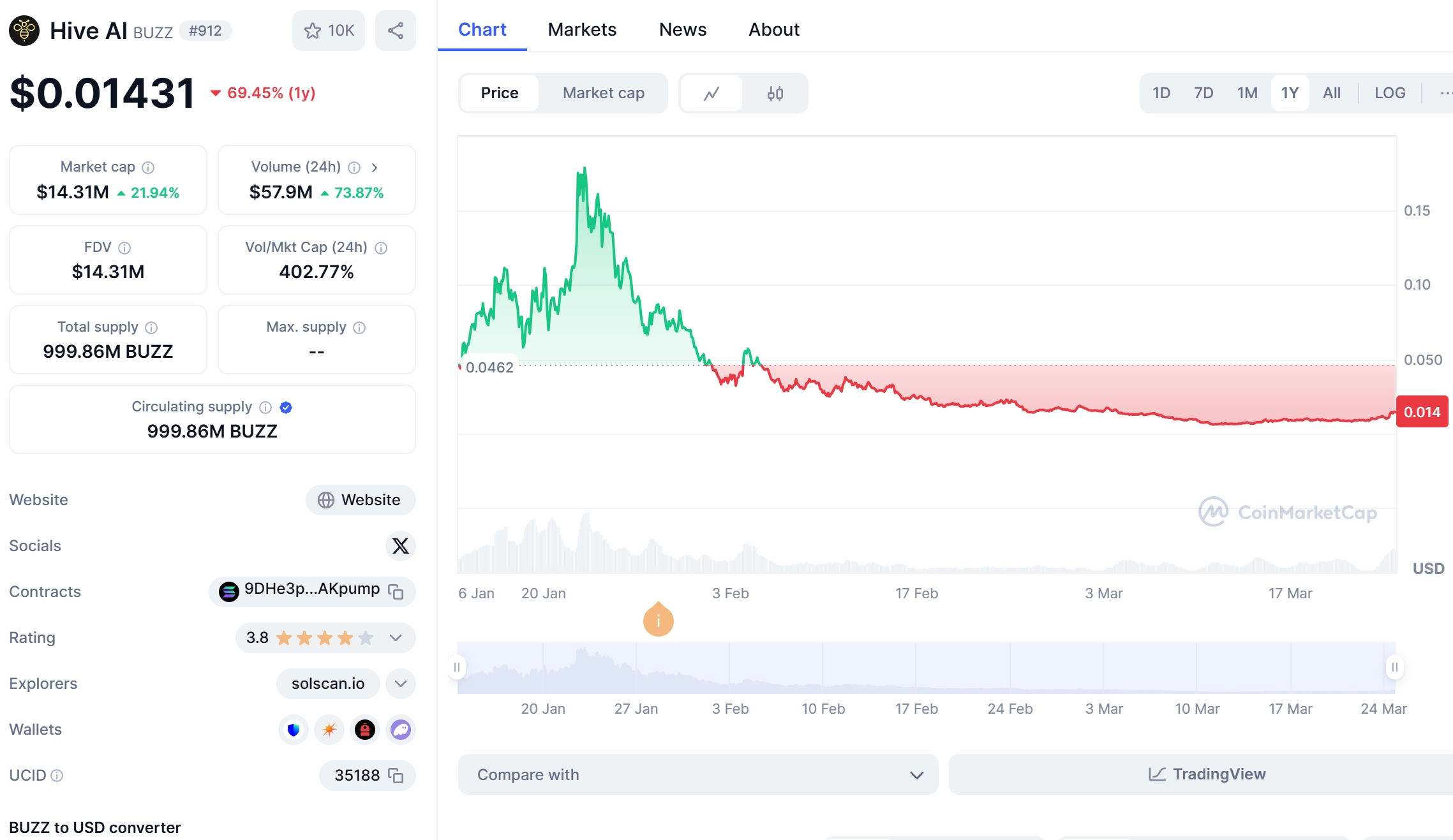Copy the UCID 35188 value
This screenshot has height=840, width=1453.
[x=396, y=776]
